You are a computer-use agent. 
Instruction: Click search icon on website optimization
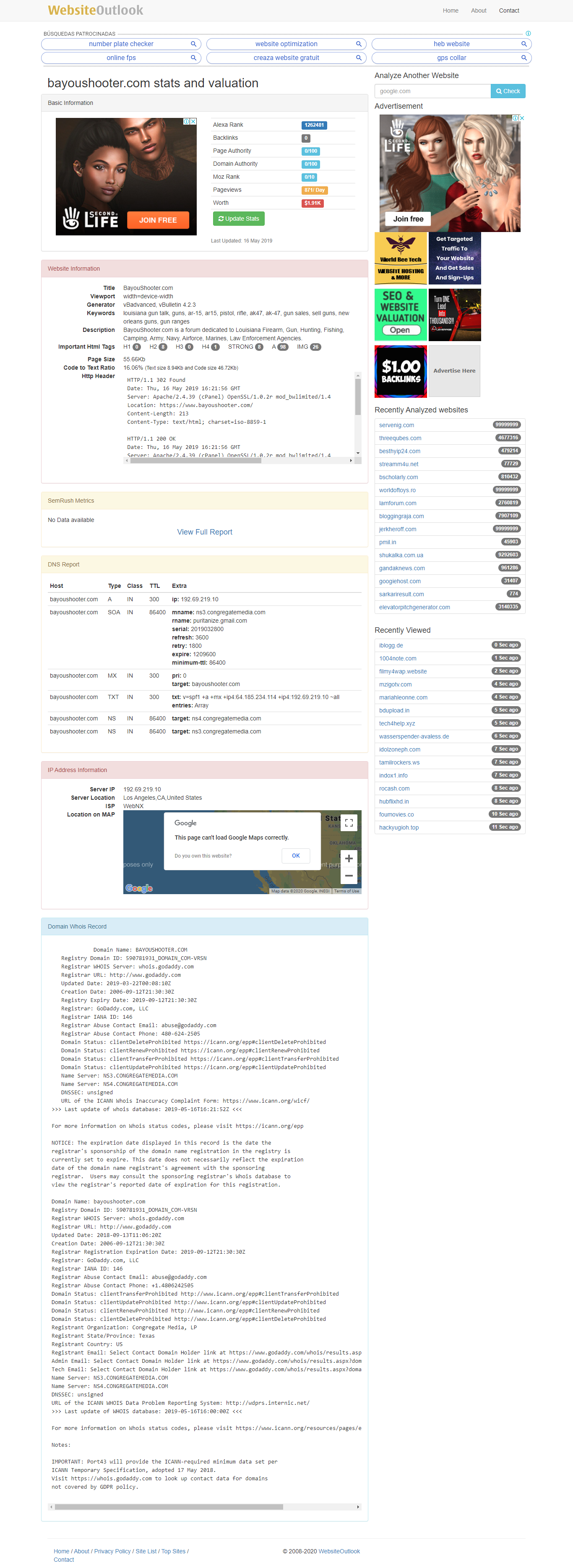(x=359, y=44)
